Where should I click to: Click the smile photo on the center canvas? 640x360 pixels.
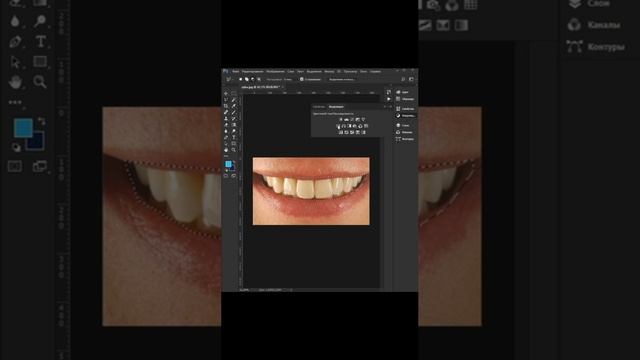point(311,191)
